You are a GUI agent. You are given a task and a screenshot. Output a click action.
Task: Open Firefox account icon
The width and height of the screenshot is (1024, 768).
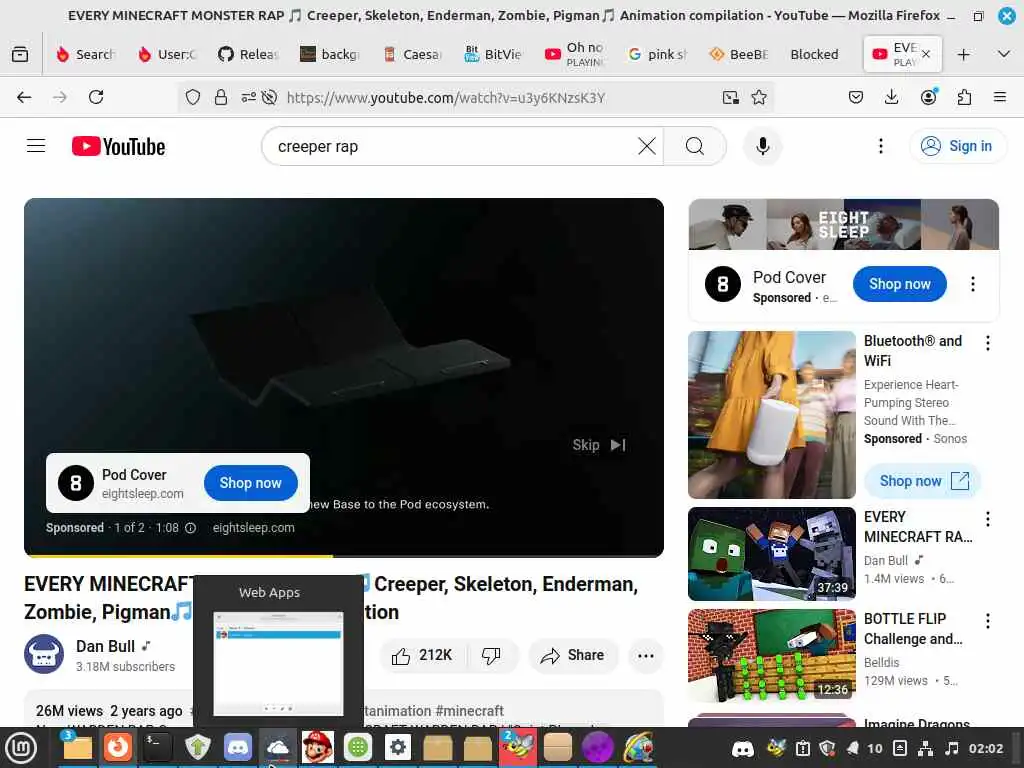click(928, 97)
